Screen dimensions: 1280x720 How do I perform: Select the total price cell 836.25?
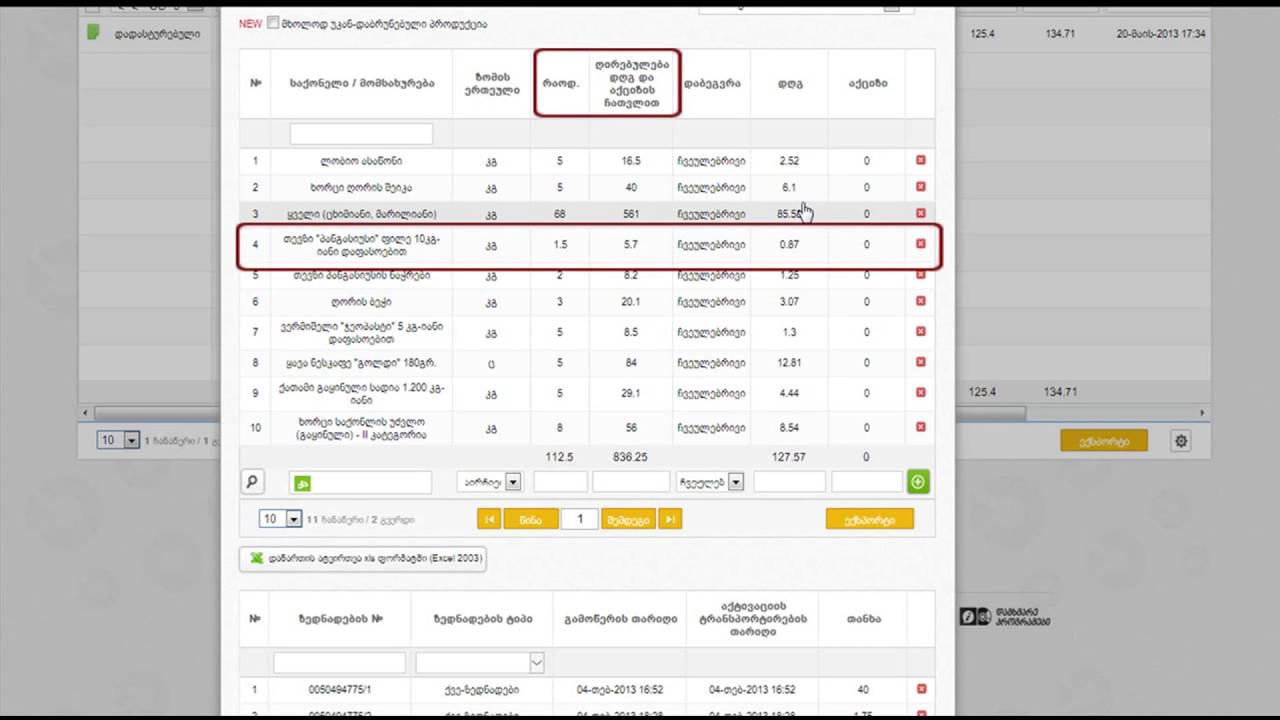(x=631, y=457)
